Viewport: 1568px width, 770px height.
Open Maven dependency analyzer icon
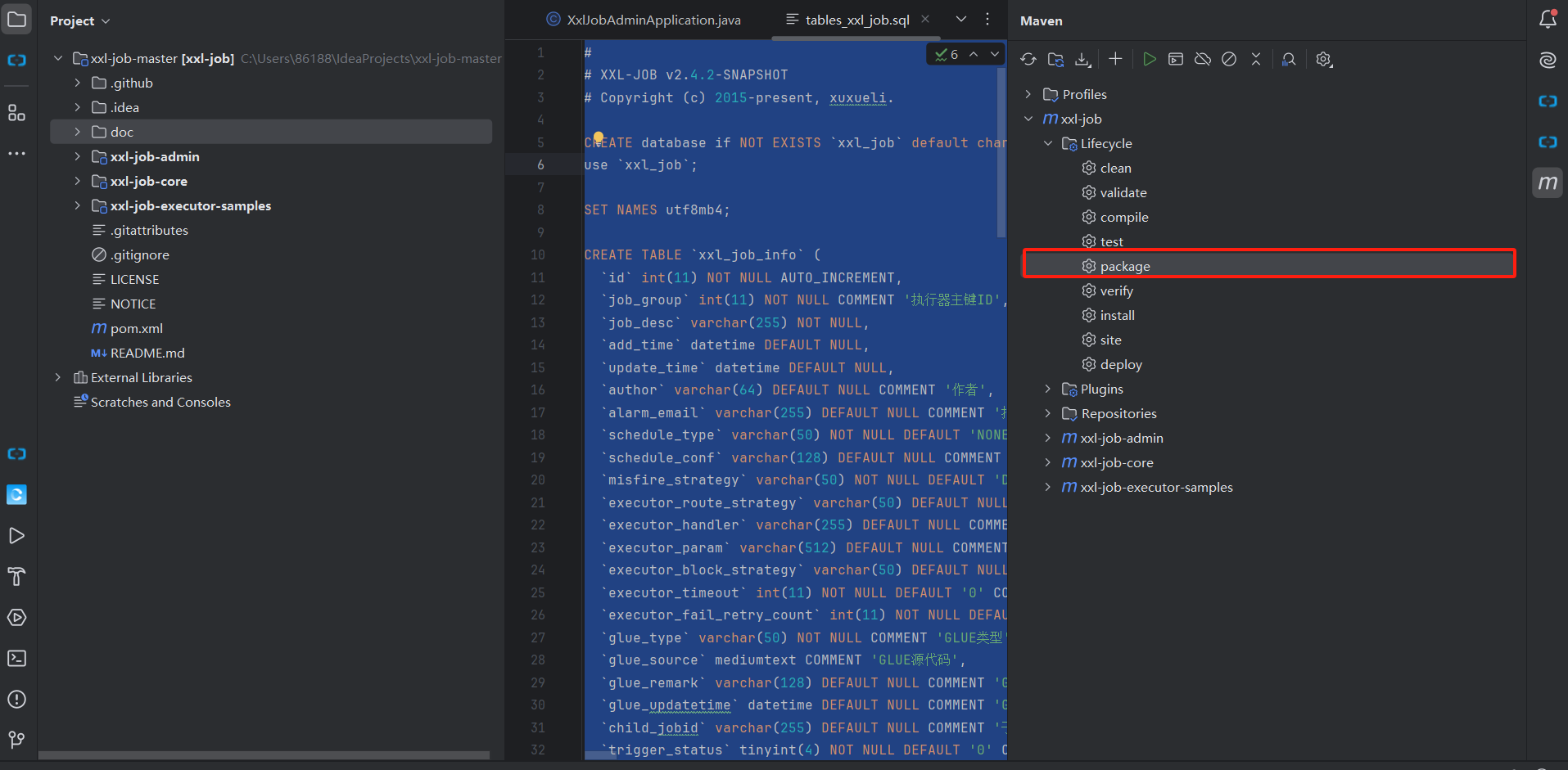1289,59
